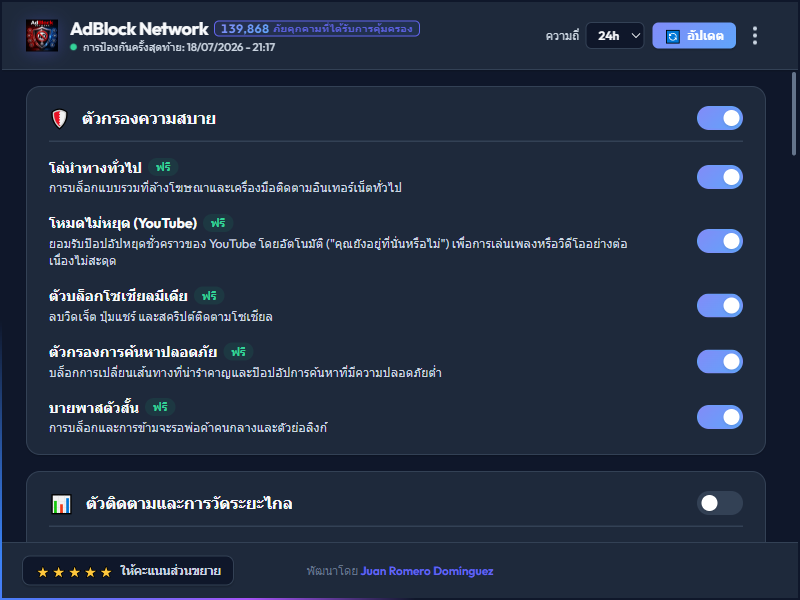Click the ให้คะแนนส่วนขยาย rate extension button
Image resolution: width=800 pixels, height=600 pixels.
[x=128, y=570]
